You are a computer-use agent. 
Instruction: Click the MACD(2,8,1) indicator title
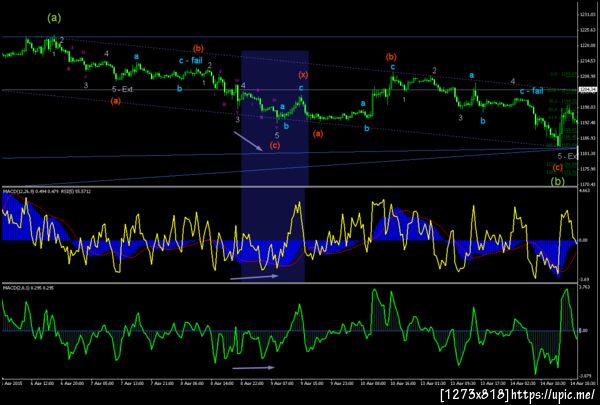pos(28,287)
